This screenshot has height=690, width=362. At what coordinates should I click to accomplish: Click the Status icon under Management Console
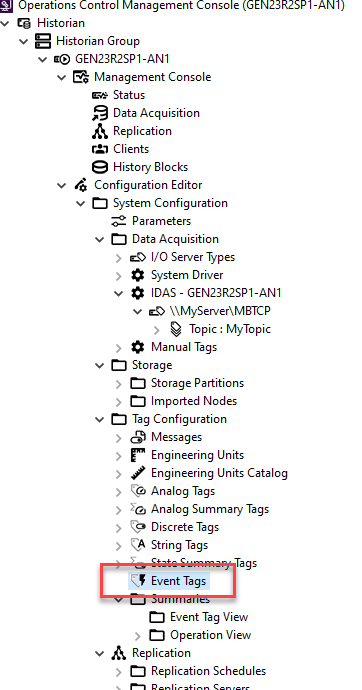click(x=100, y=95)
